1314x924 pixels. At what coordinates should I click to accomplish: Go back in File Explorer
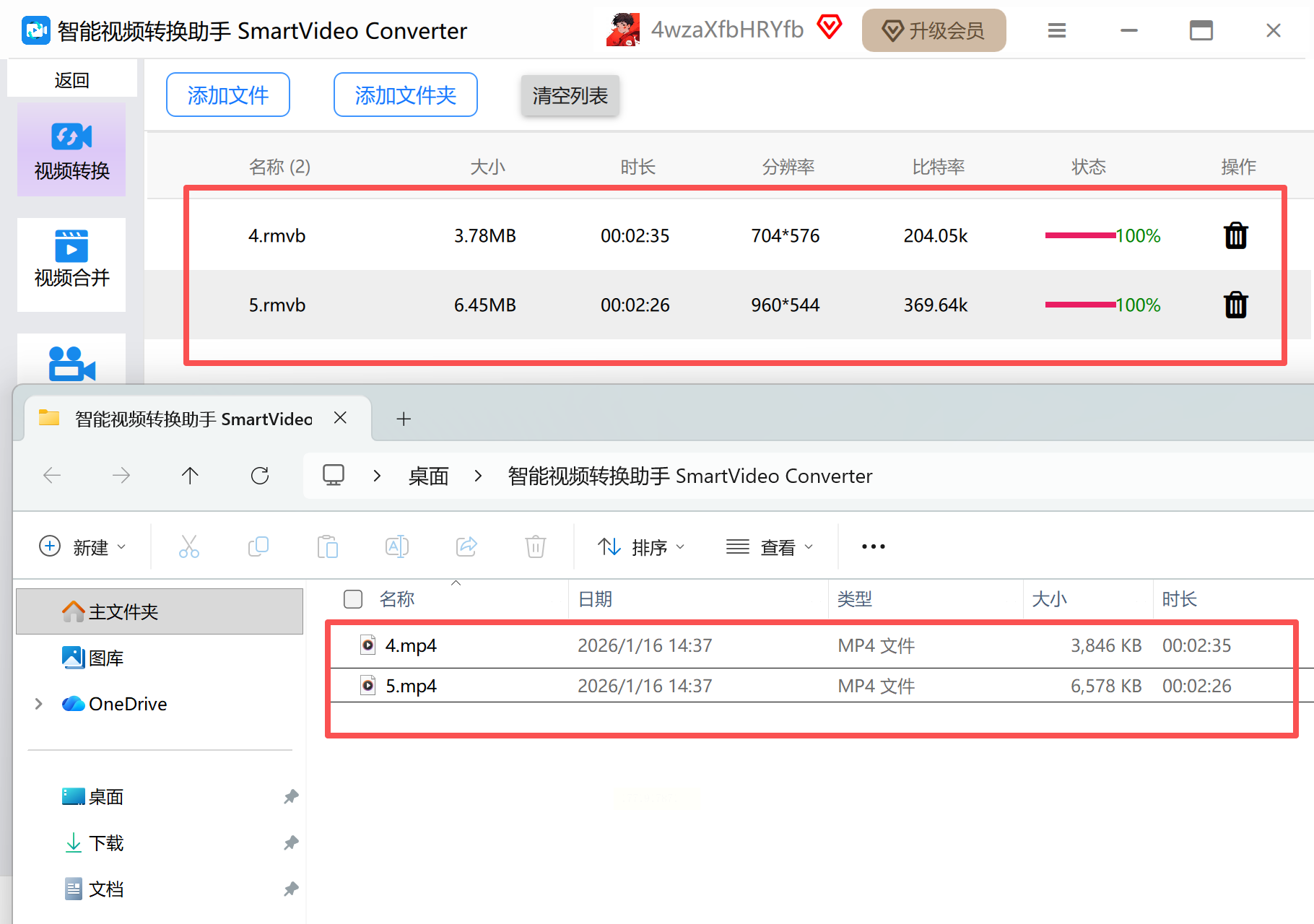click(52, 475)
